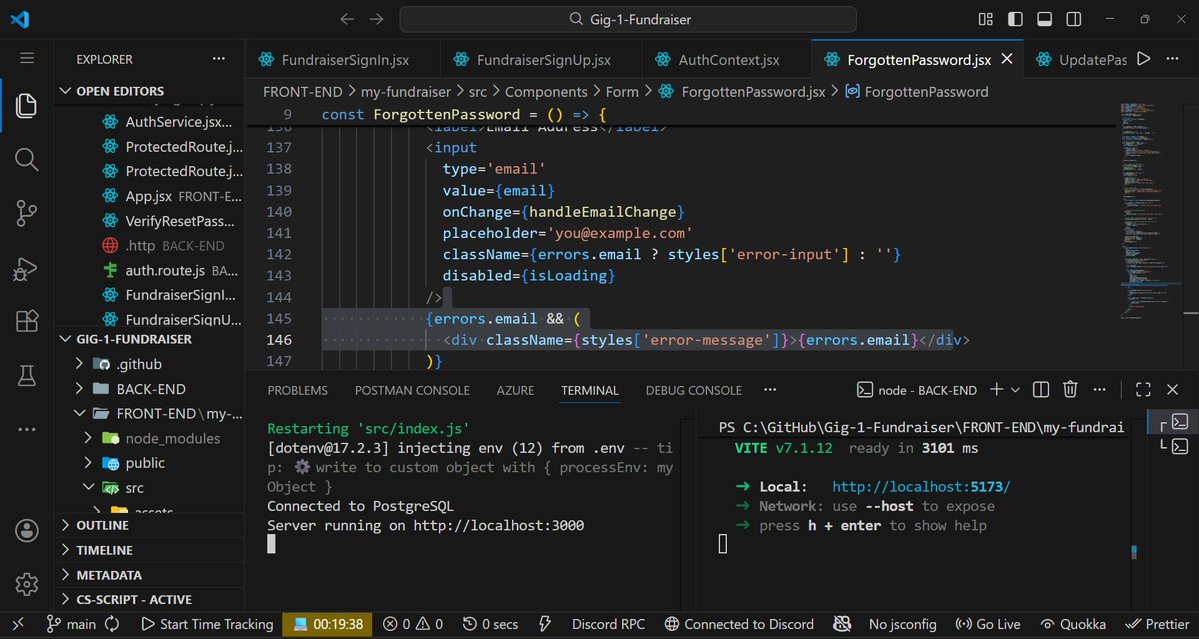Click the editor minimap code overview
The width and height of the screenshot is (1199, 639).
(1152, 210)
